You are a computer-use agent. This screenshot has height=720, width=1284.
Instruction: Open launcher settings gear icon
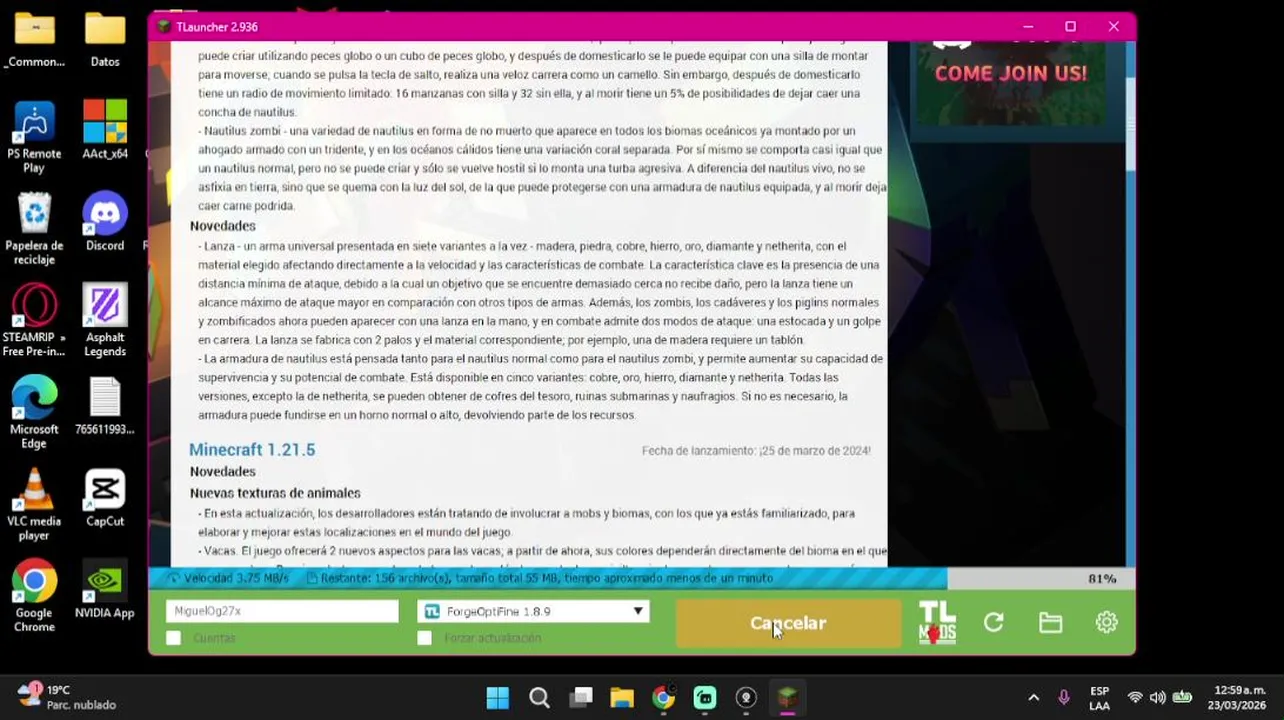pos(1106,622)
